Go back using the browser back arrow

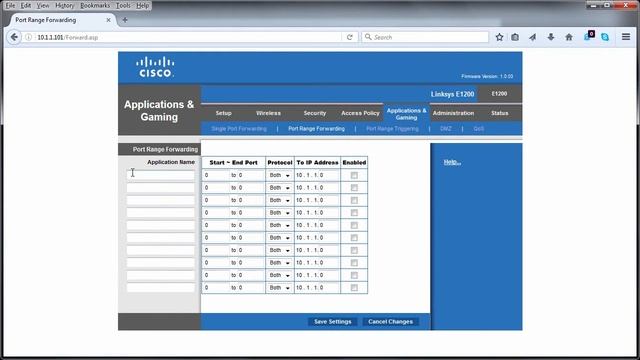click(14, 37)
